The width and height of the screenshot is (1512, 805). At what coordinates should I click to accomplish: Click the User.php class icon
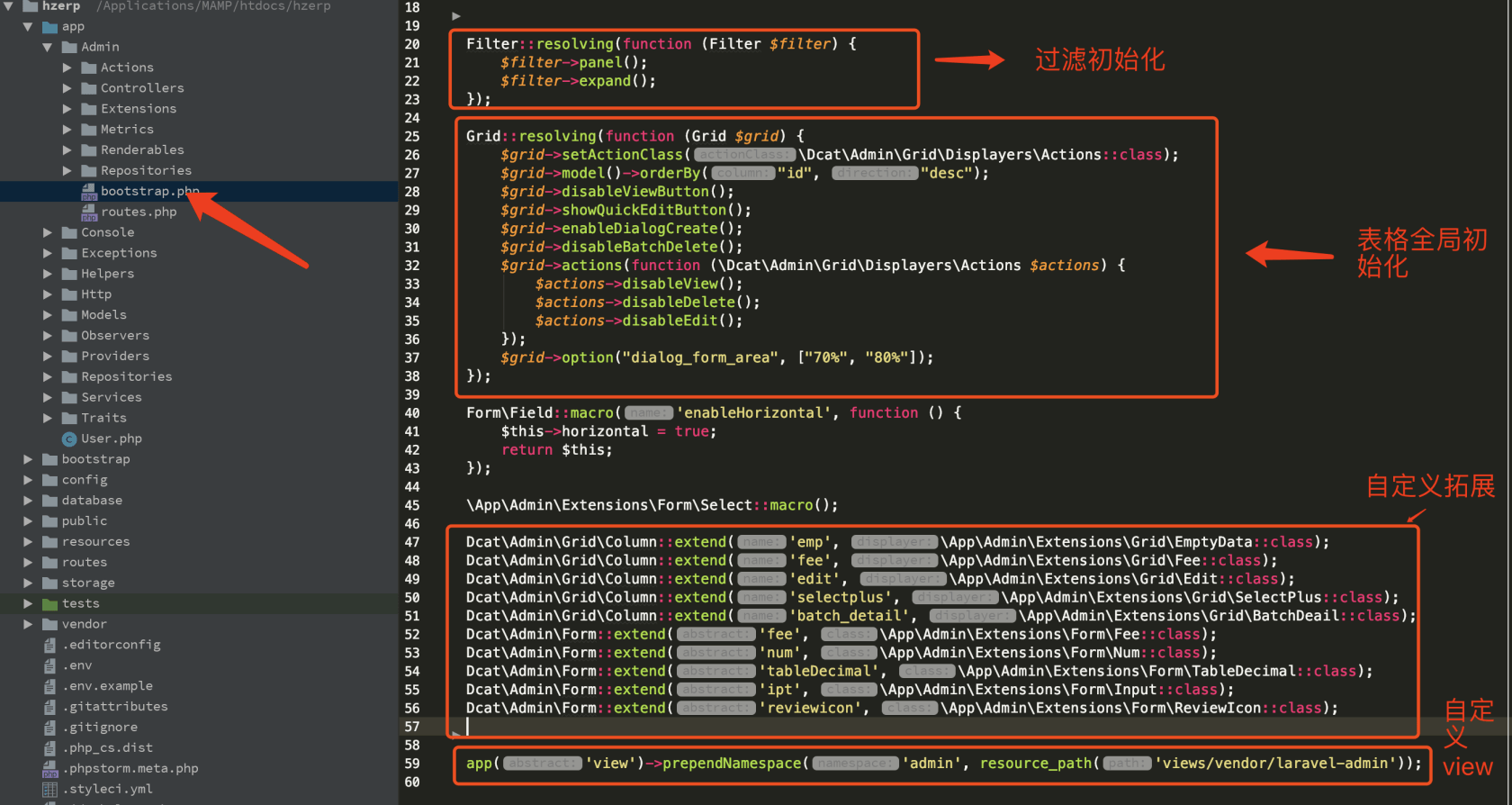pyautogui.click(x=69, y=439)
